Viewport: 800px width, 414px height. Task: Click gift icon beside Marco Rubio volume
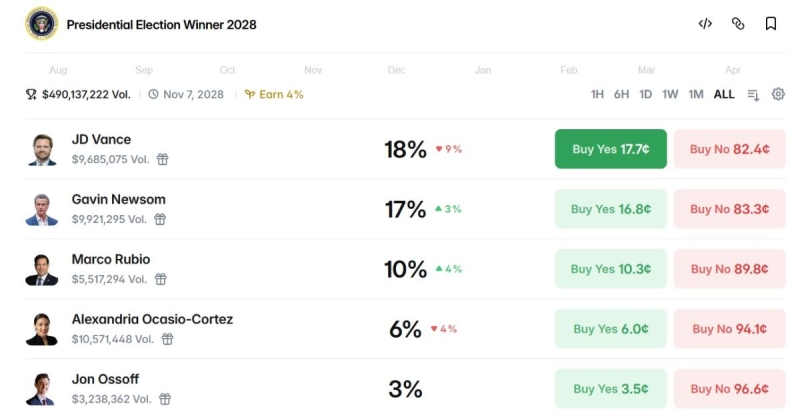pyautogui.click(x=161, y=279)
